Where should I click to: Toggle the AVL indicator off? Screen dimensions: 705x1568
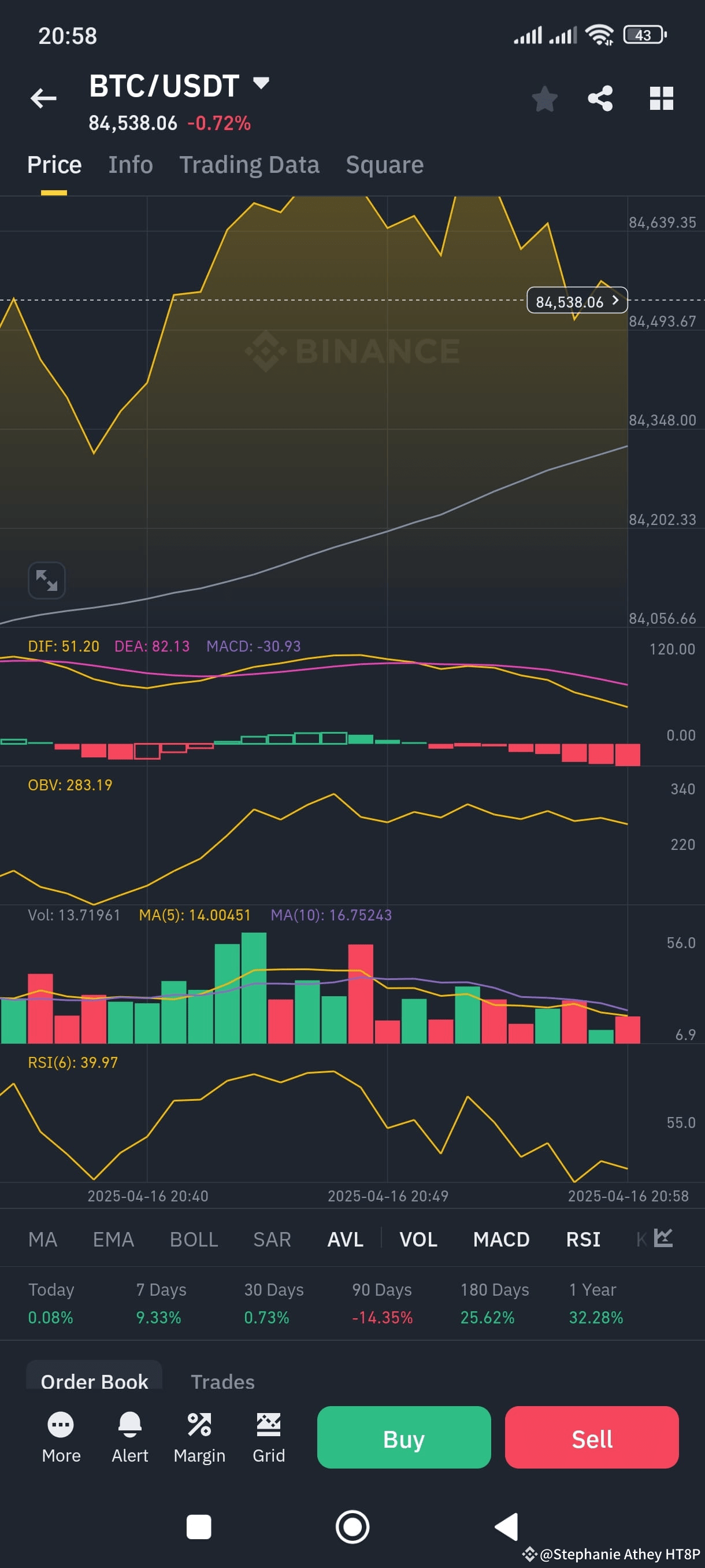click(345, 1239)
